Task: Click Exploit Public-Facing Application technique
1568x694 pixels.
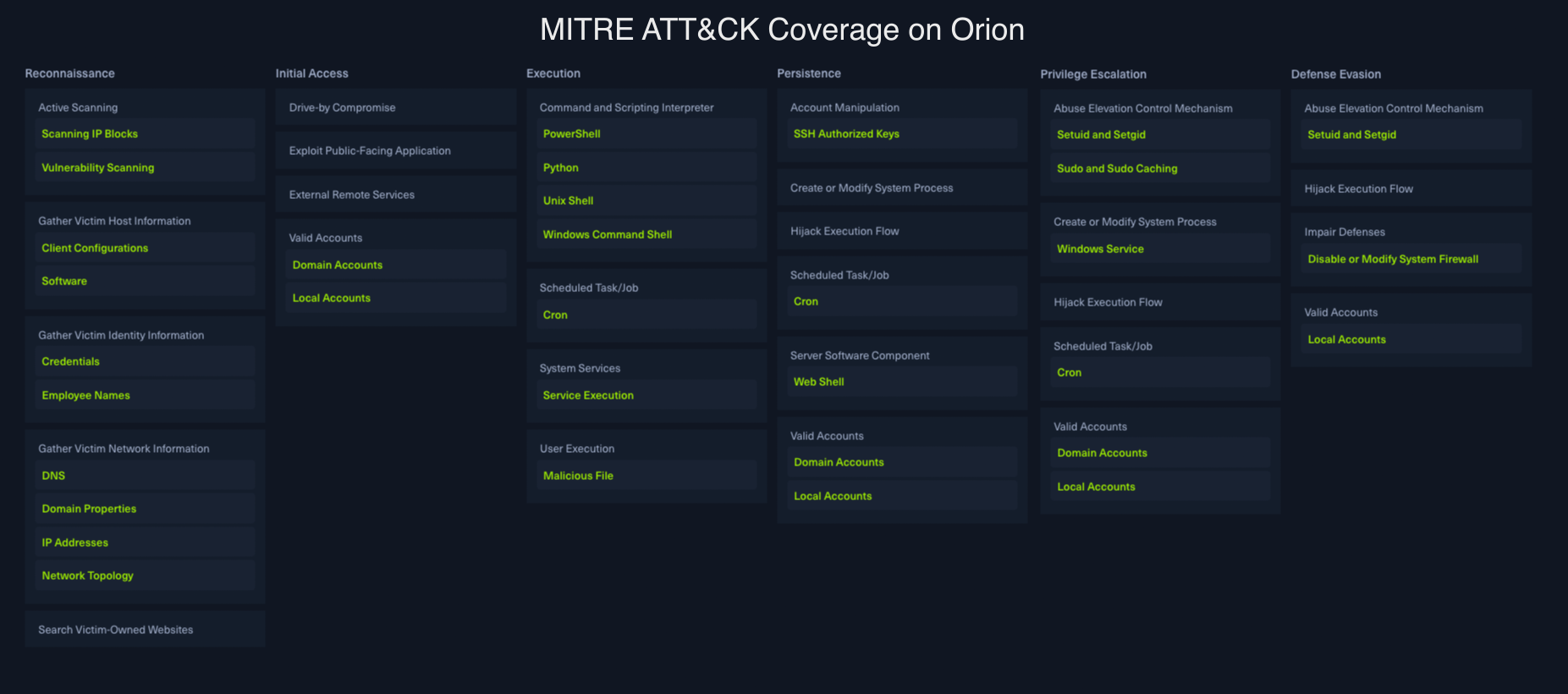Action: (x=370, y=151)
